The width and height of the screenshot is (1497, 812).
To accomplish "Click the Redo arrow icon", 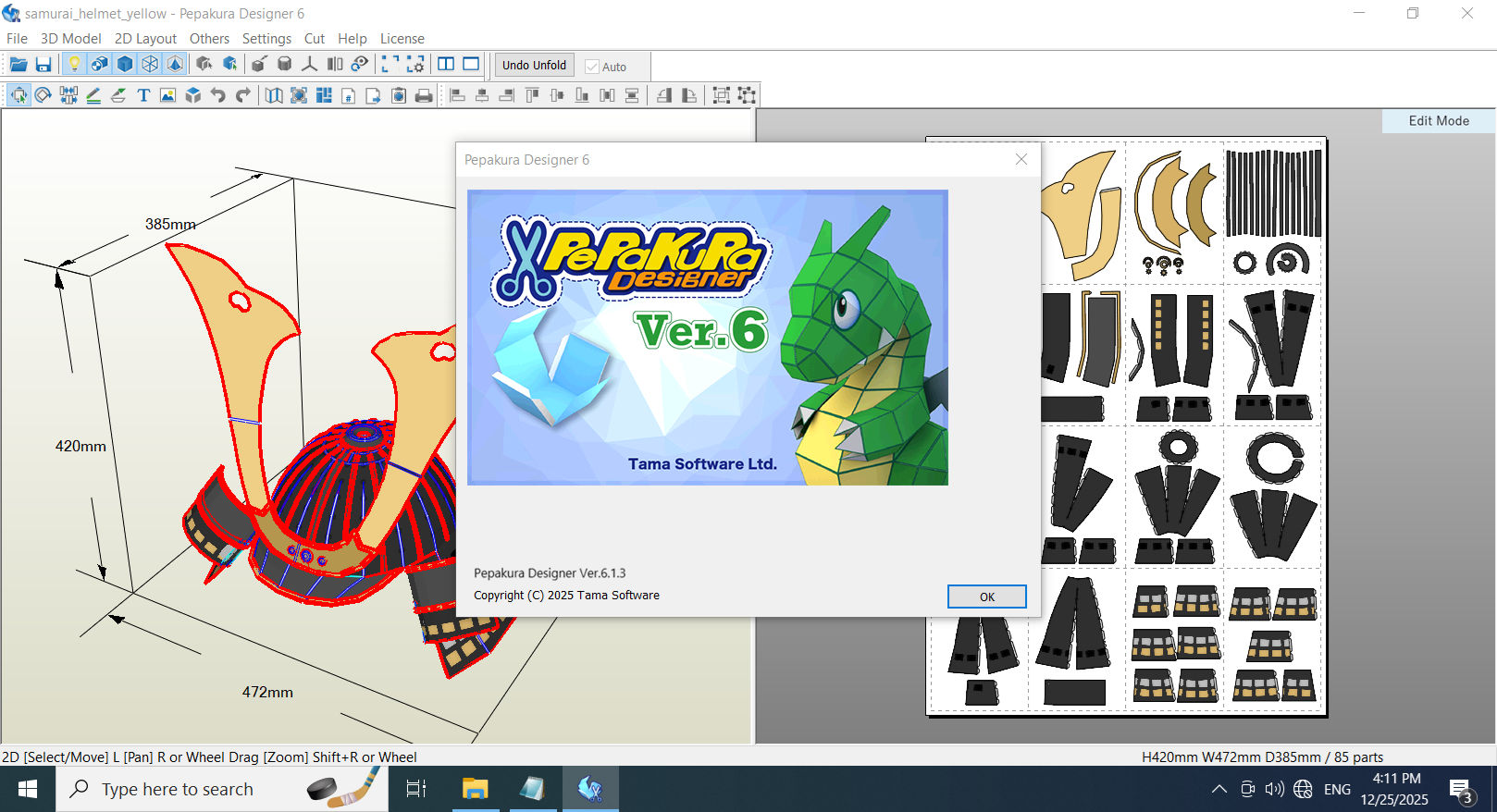I will point(243,95).
